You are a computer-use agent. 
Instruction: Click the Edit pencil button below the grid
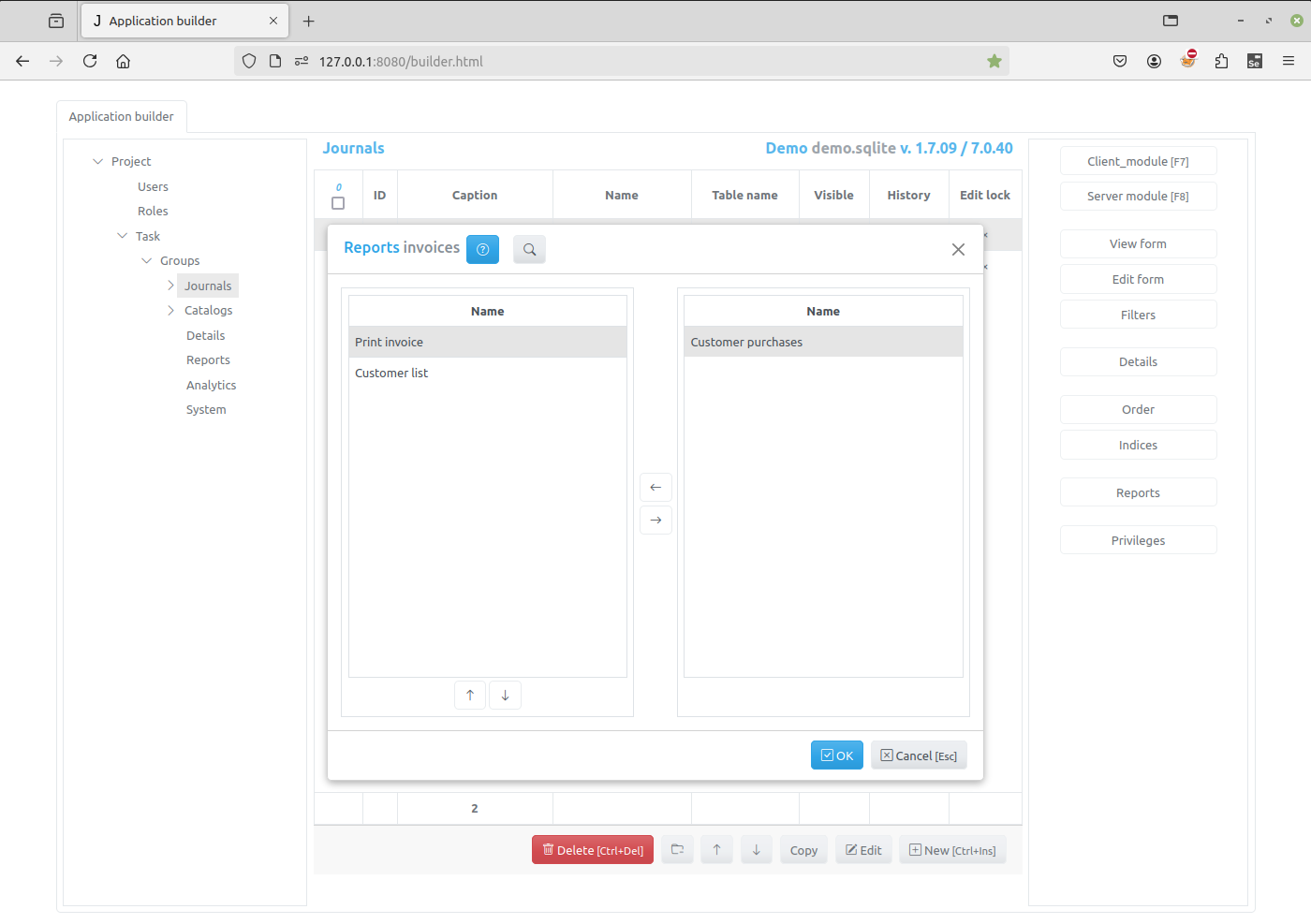863,849
